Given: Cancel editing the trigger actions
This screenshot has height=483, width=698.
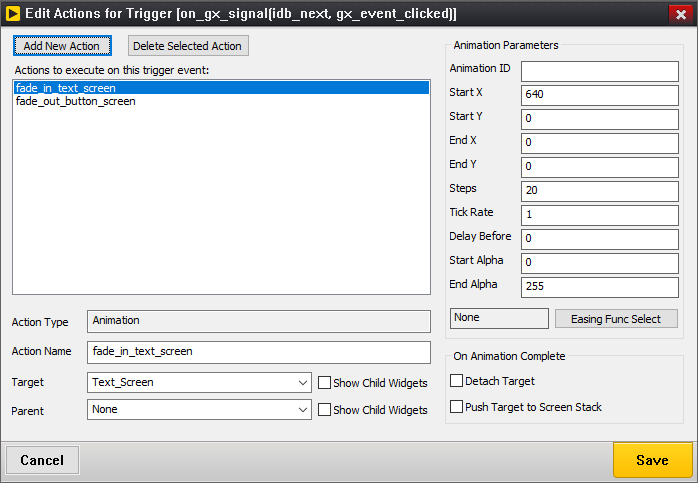Looking at the screenshot, I should click(x=43, y=460).
